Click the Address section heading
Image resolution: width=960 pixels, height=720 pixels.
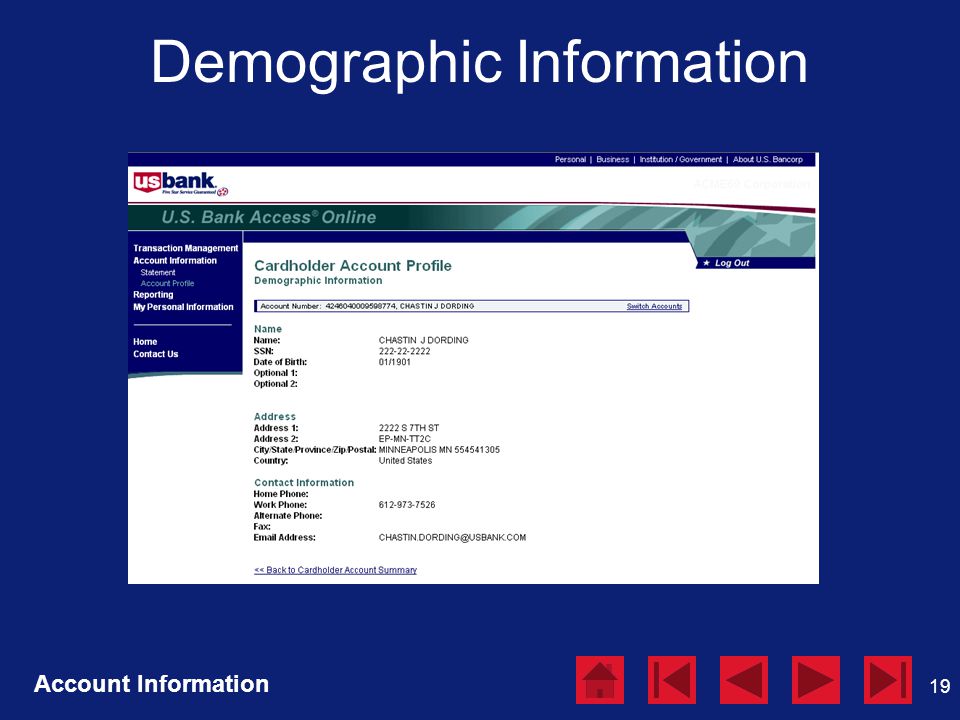coord(274,416)
